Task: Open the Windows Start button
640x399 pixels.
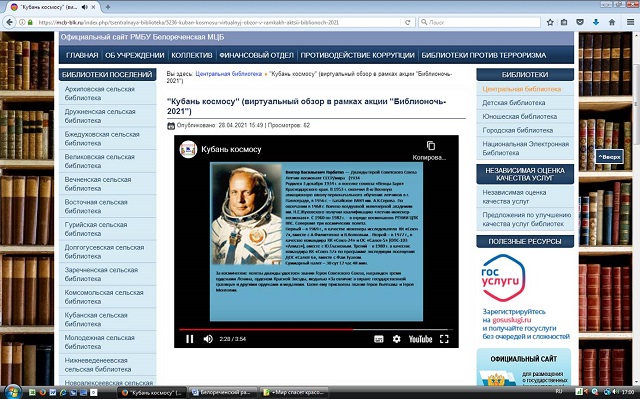Action: (x=12, y=392)
